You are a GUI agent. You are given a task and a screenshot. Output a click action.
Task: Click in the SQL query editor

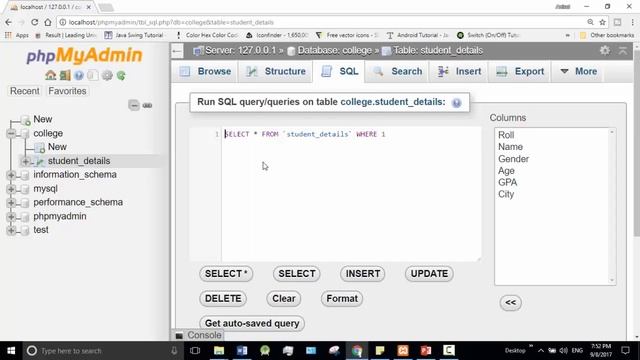(351, 194)
